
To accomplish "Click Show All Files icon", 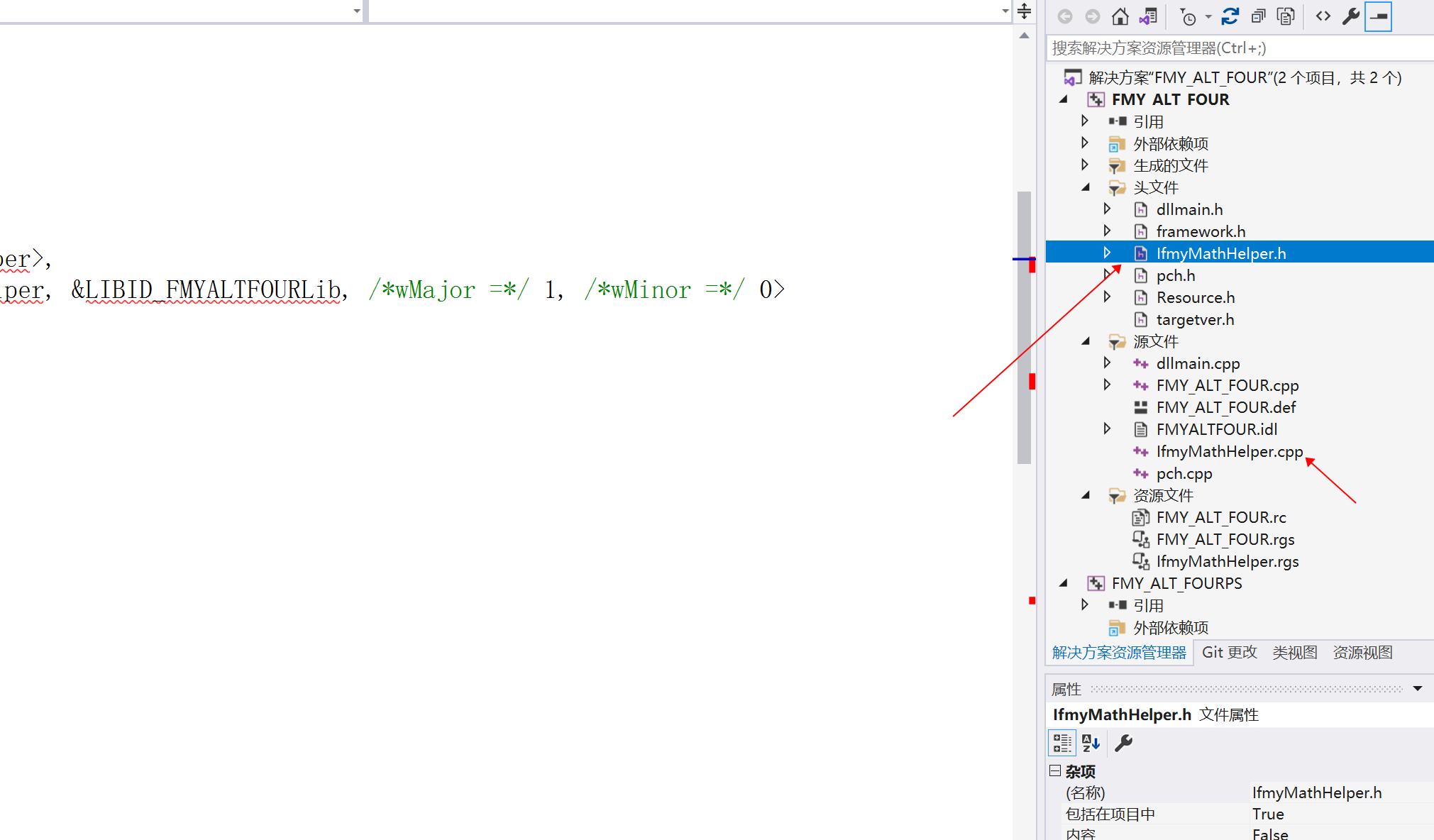I will (x=1286, y=16).
